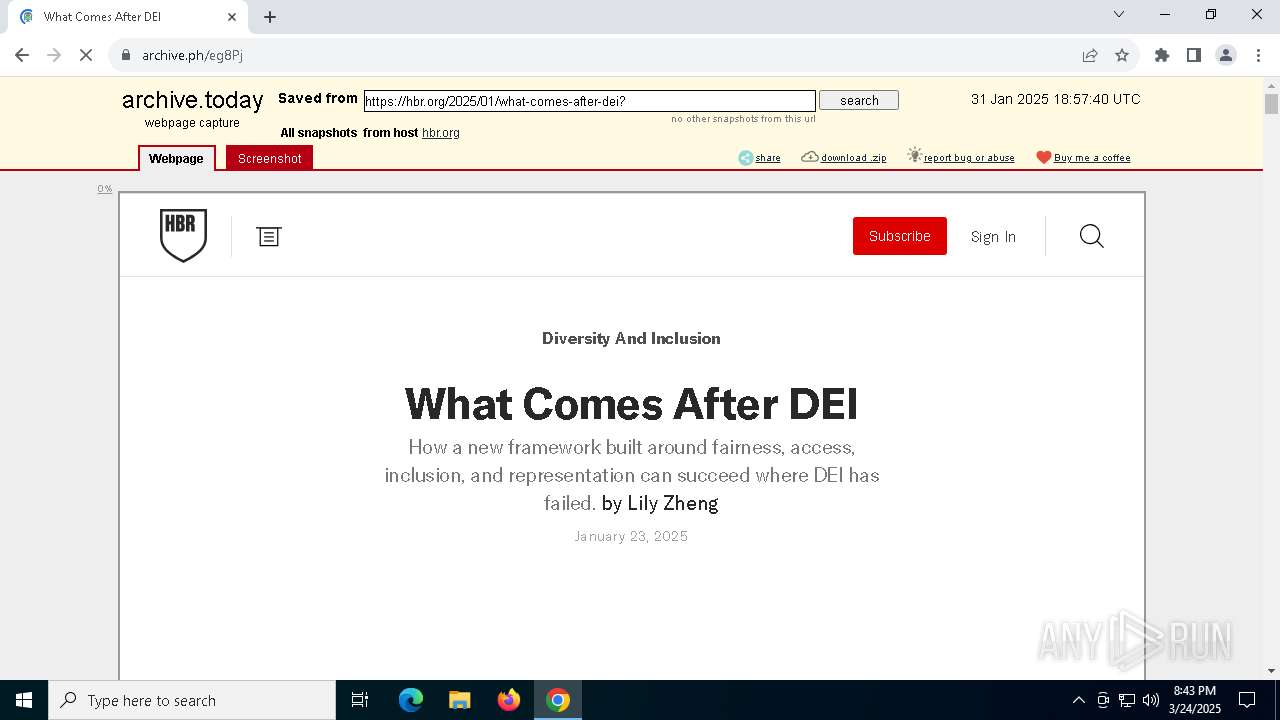The height and width of the screenshot is (720, 1280).
Task: Show hidden system tray icons
Action: (x=1078, y=700)
